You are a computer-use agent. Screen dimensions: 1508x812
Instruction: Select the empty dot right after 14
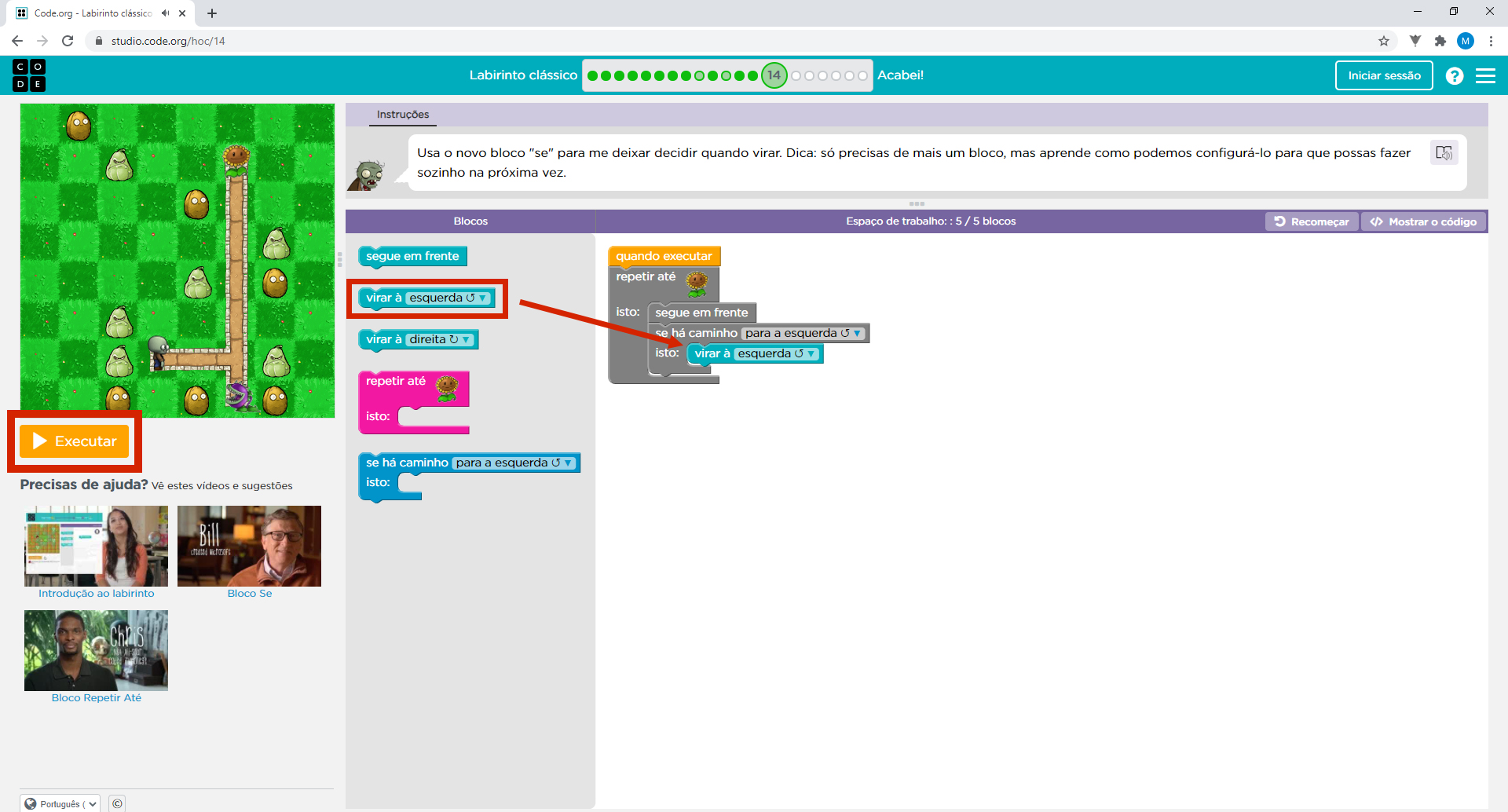click(x=796, y=76)
